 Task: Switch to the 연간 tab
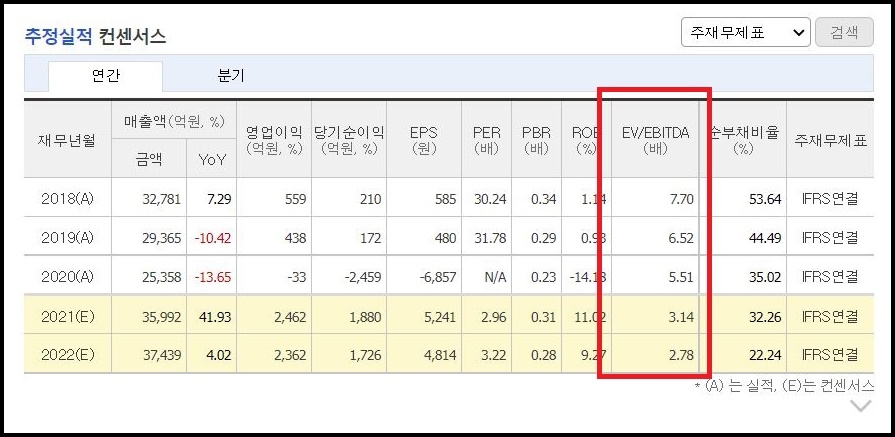point(106,76)
